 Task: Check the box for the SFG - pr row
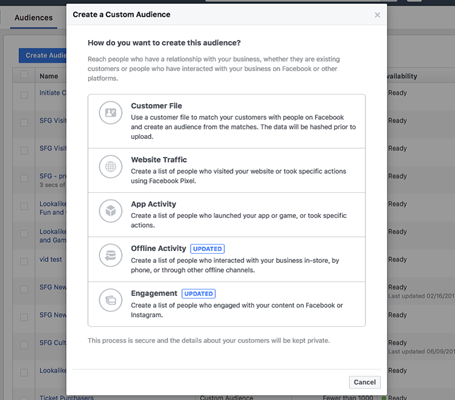[x=24, y=178]
